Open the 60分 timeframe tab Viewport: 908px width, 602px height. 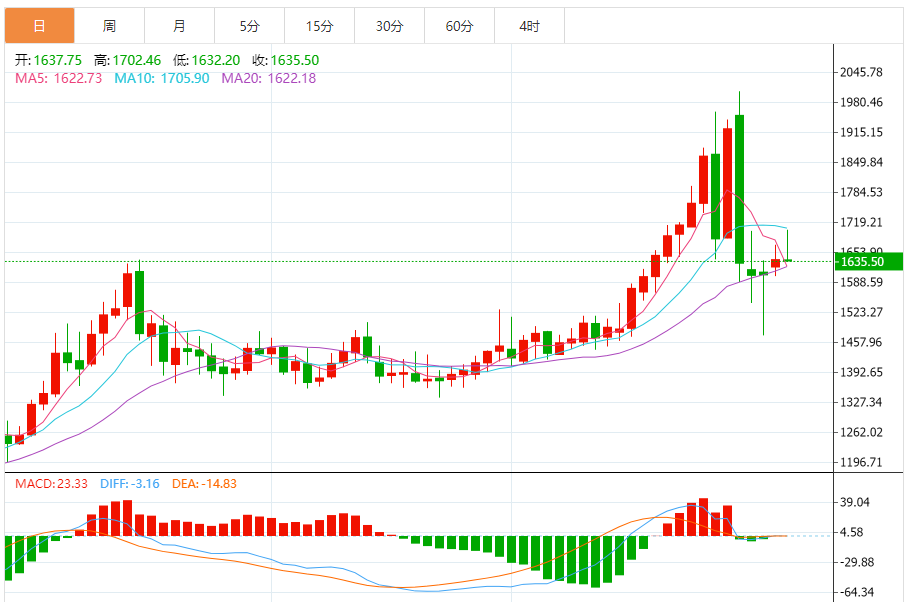pos(459,26)
